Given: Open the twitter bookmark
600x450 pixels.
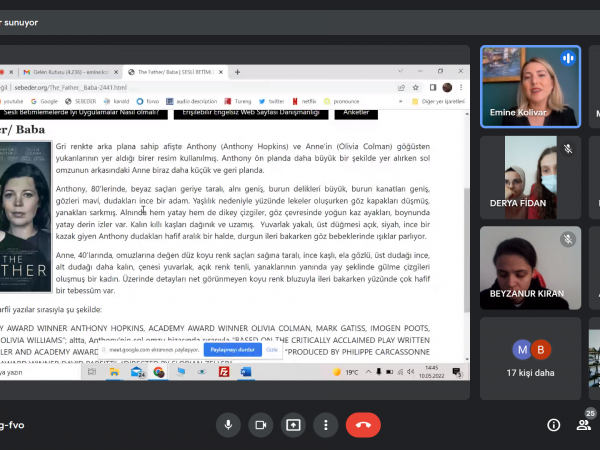Looking at the screenshot, I should 271,101.
